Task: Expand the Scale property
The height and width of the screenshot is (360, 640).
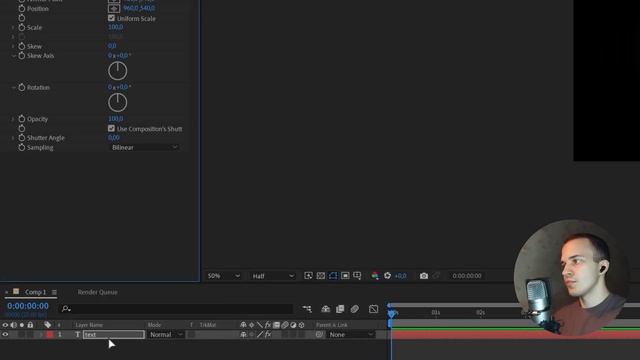Action: tap(13, 27)
